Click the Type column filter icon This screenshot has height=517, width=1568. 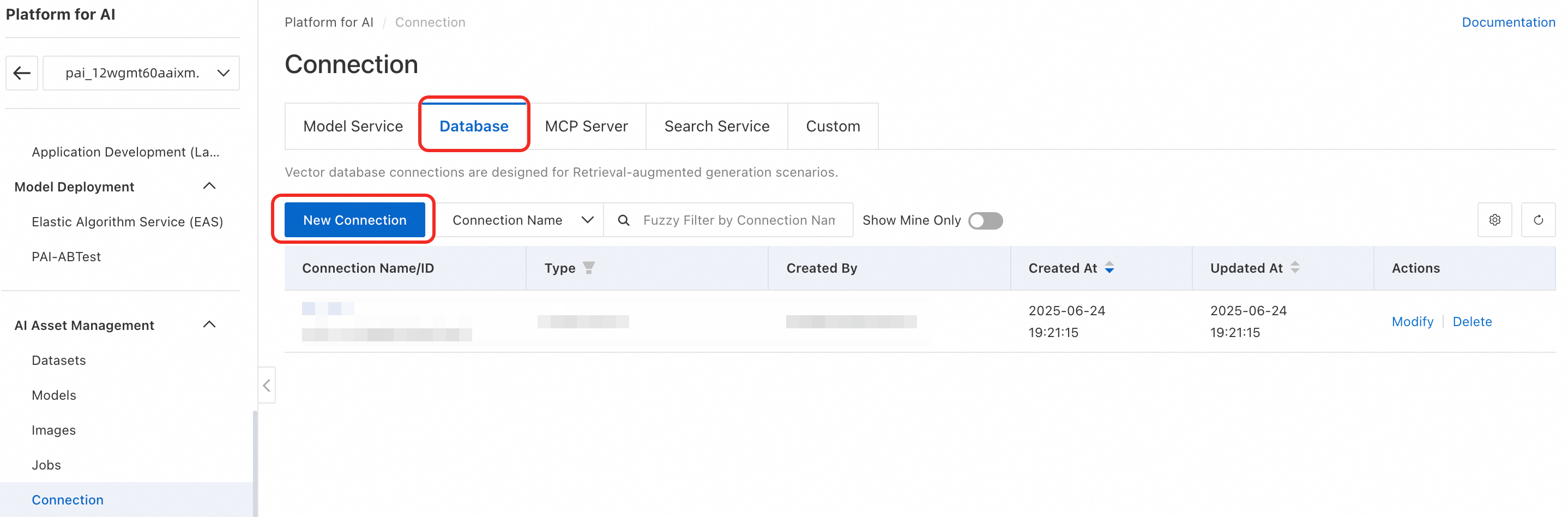[x=588, y=268]
